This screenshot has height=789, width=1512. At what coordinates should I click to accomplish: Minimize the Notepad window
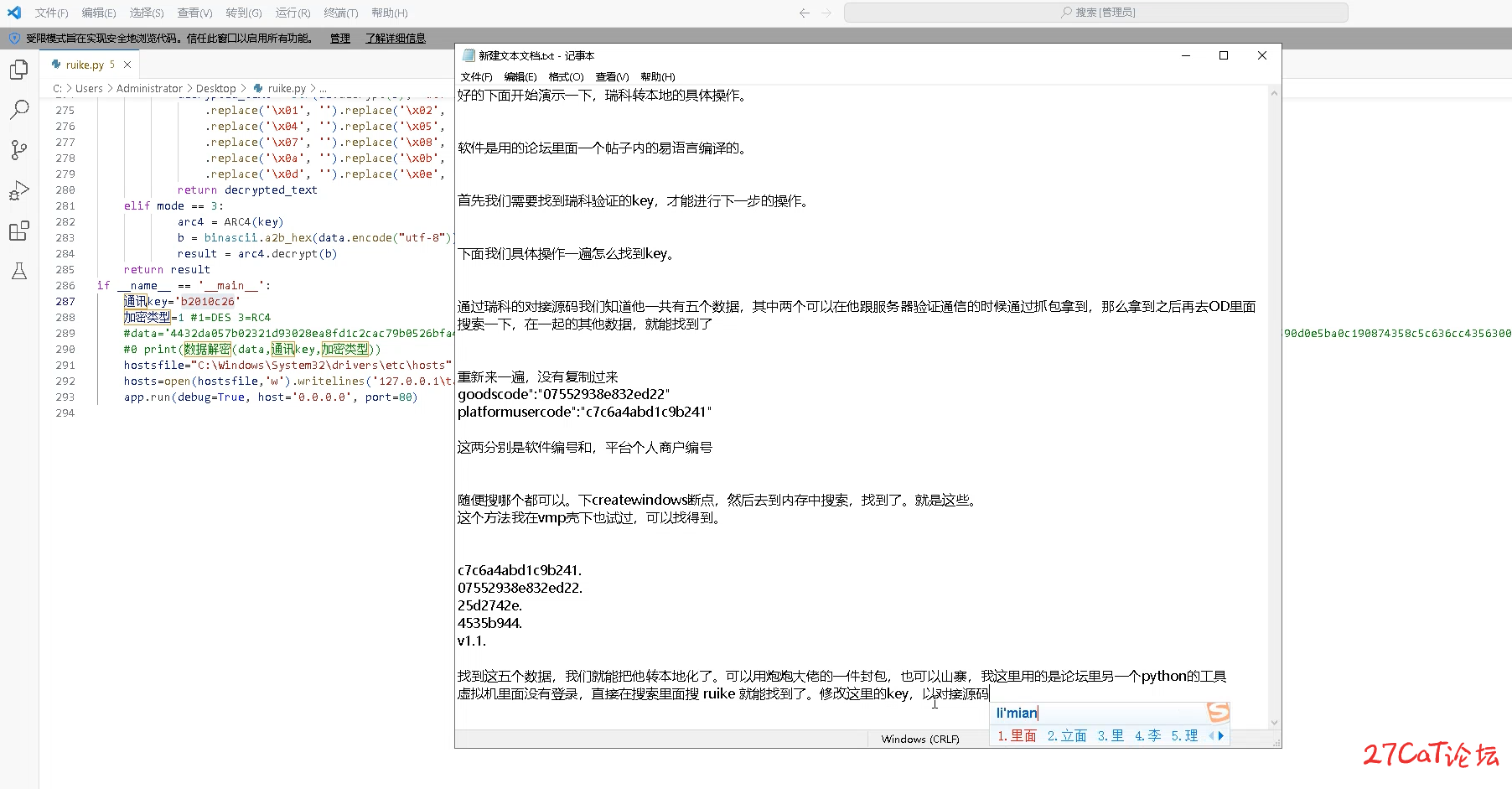tap(1185, 55)
